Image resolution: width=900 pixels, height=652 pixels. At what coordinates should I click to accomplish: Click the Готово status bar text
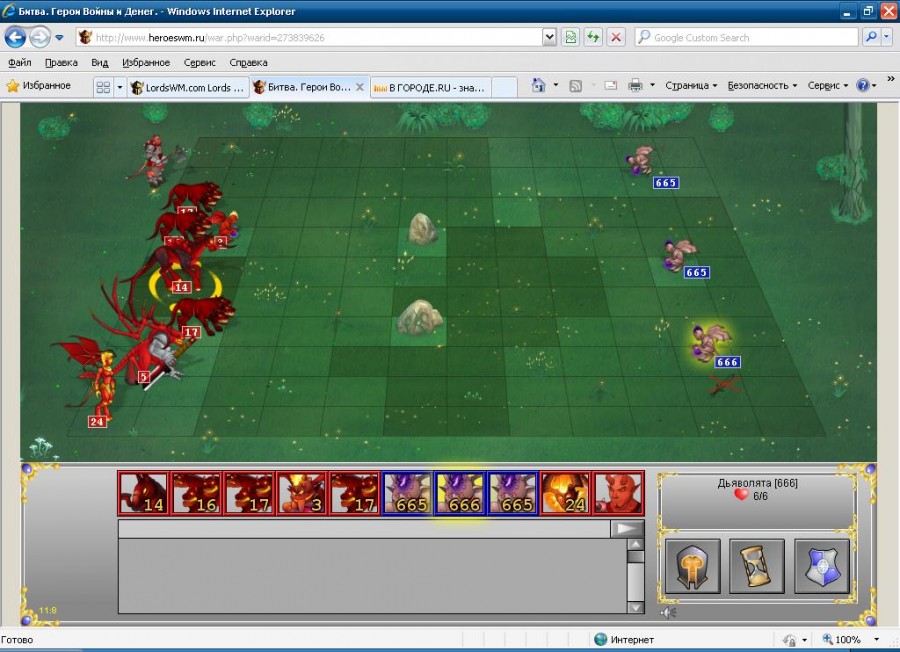[x=17, y=639]
